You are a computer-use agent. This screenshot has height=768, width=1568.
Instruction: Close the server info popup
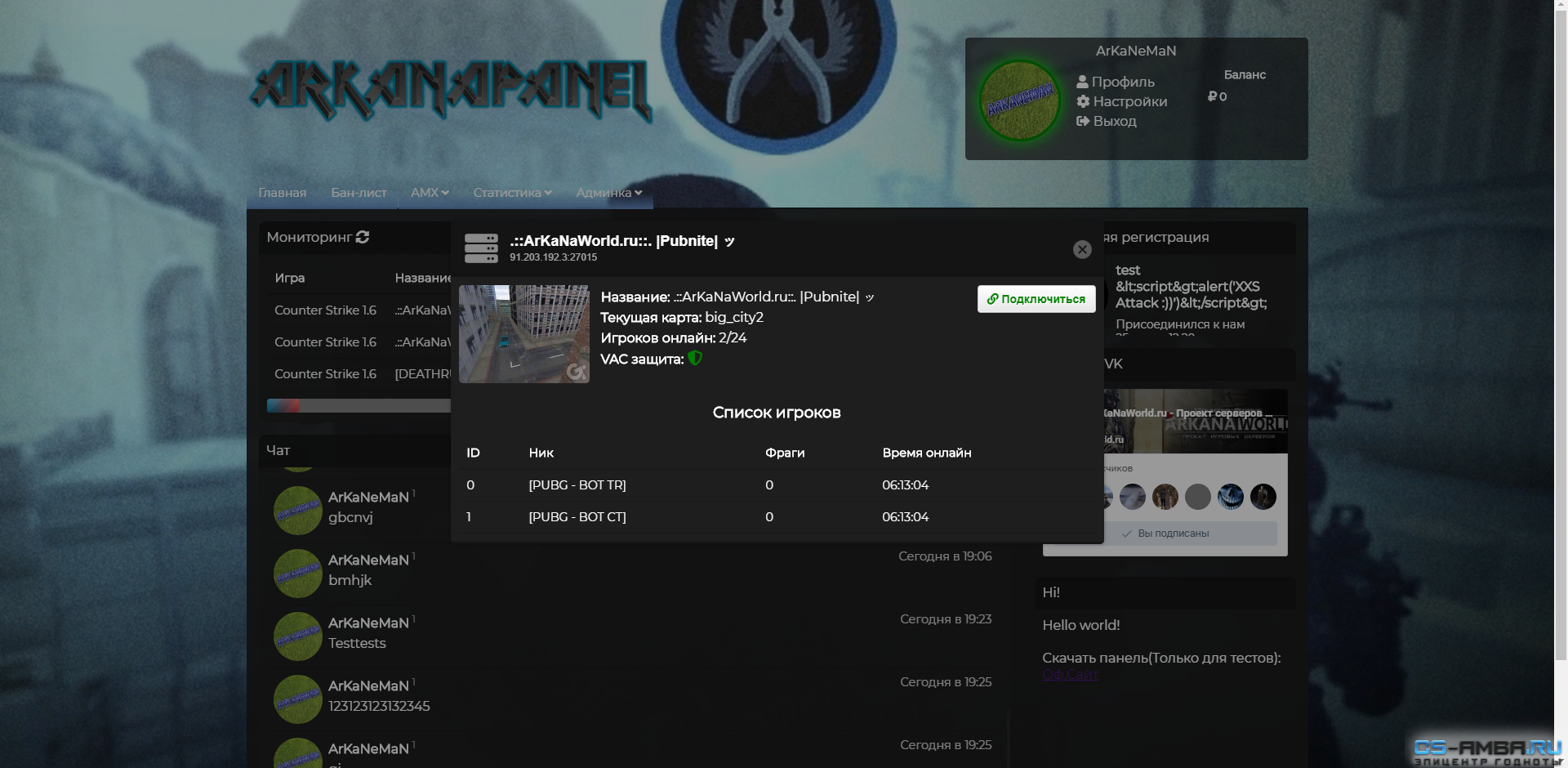tap(1082, 250)
